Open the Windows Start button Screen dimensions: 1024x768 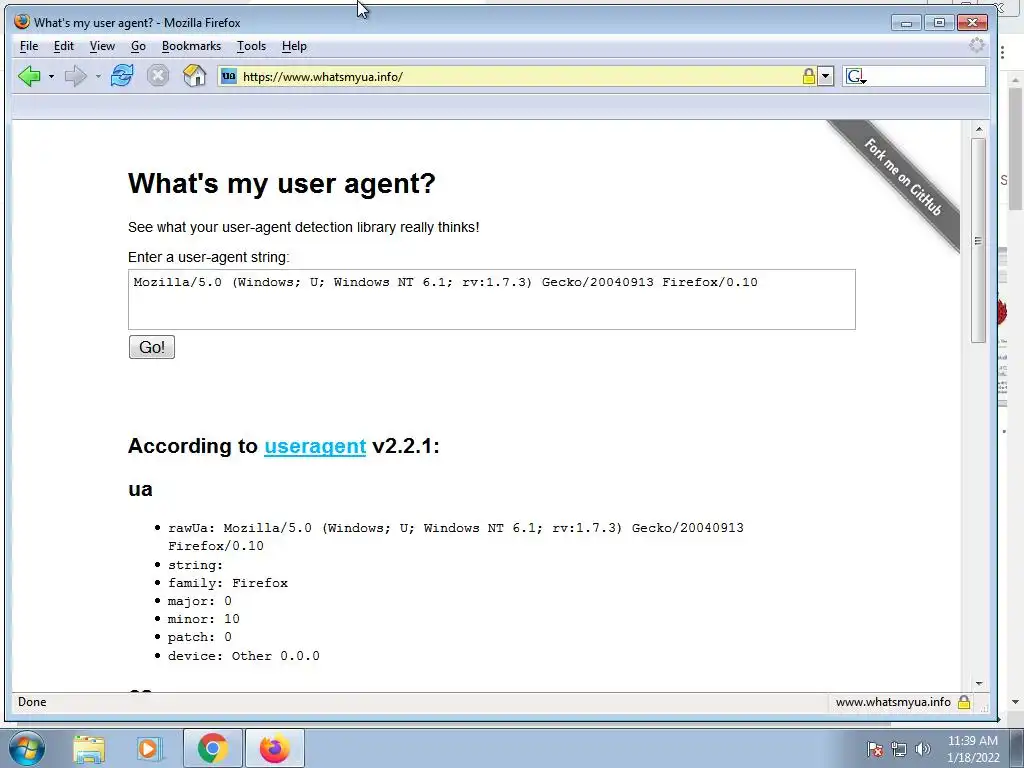(x=27, y=748)
